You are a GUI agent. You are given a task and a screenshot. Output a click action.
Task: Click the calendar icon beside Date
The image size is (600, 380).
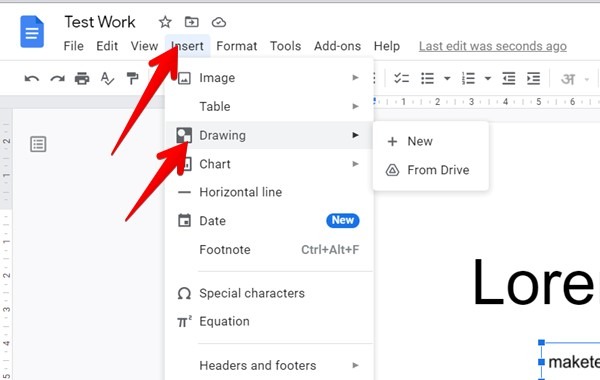coord(184,221)
